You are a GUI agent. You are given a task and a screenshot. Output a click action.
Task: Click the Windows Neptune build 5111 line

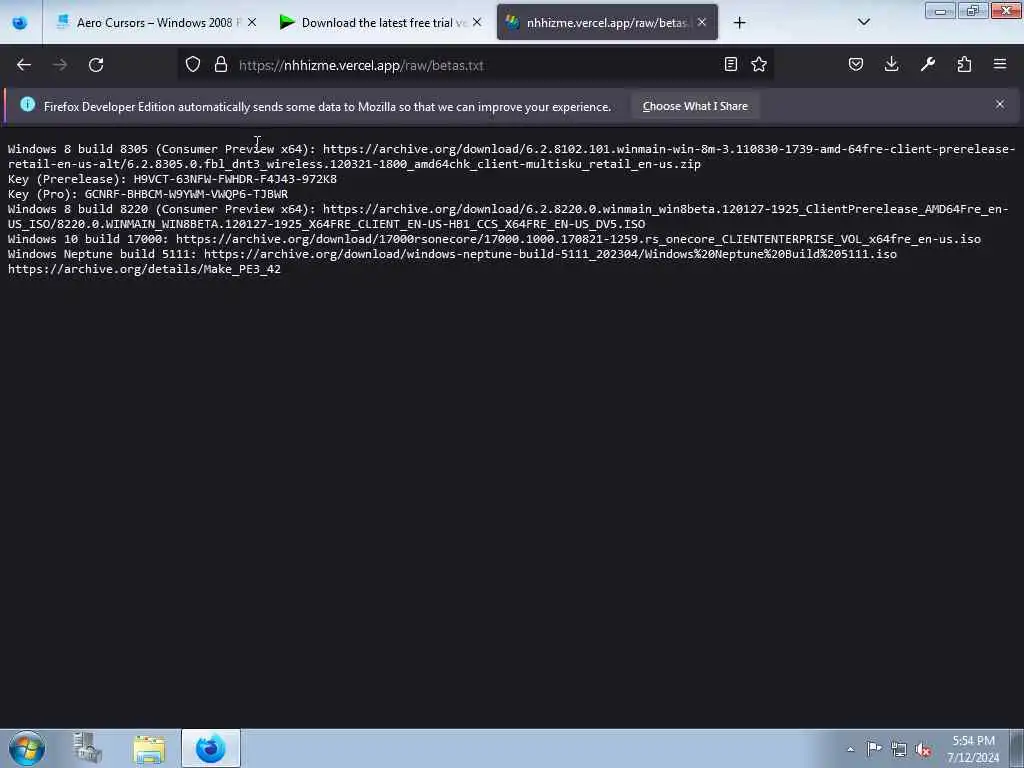tap(452, 254)
